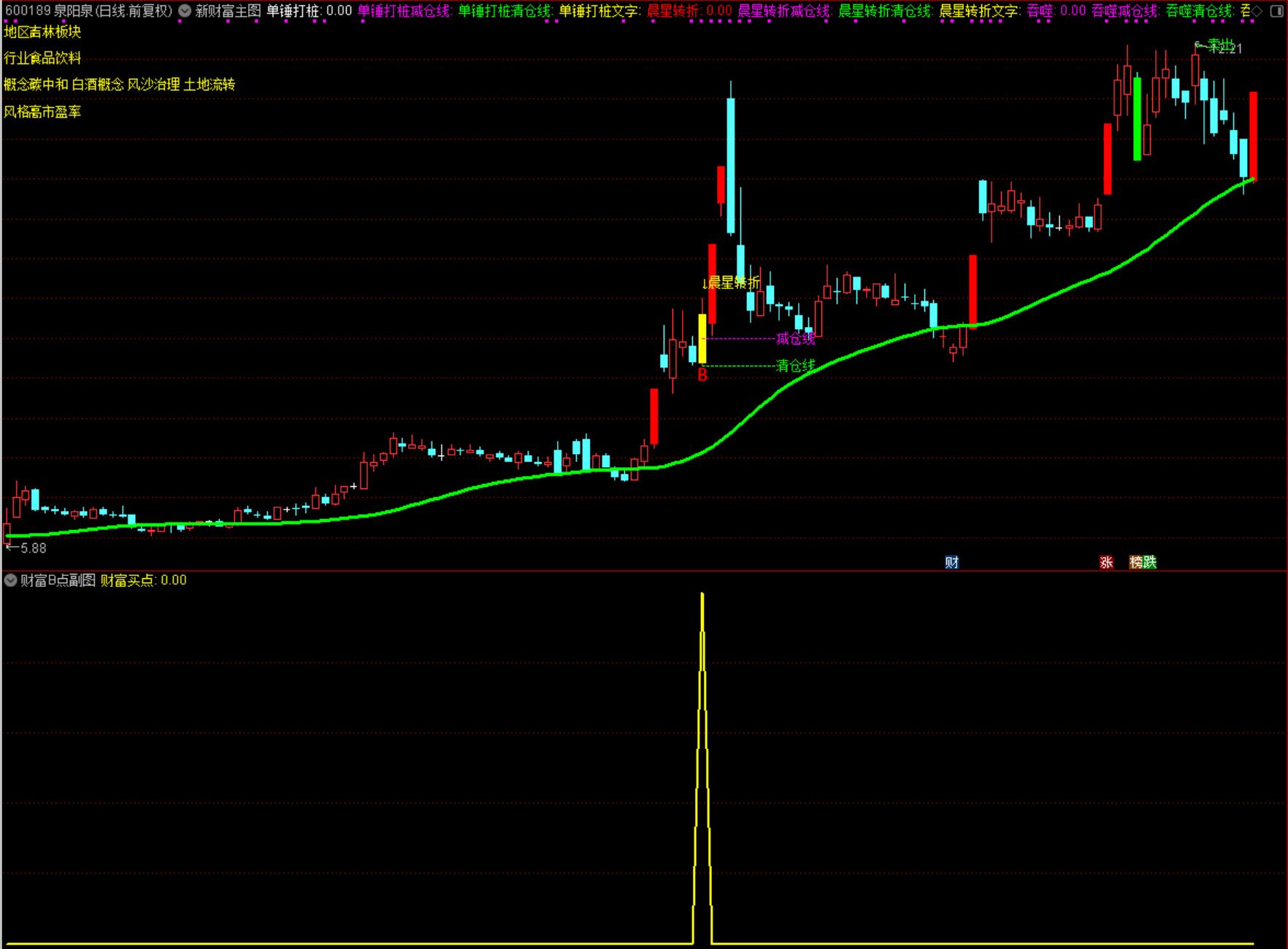
Task: Select the 减仓线 label on the chart
Action: (x=795, y=339)
